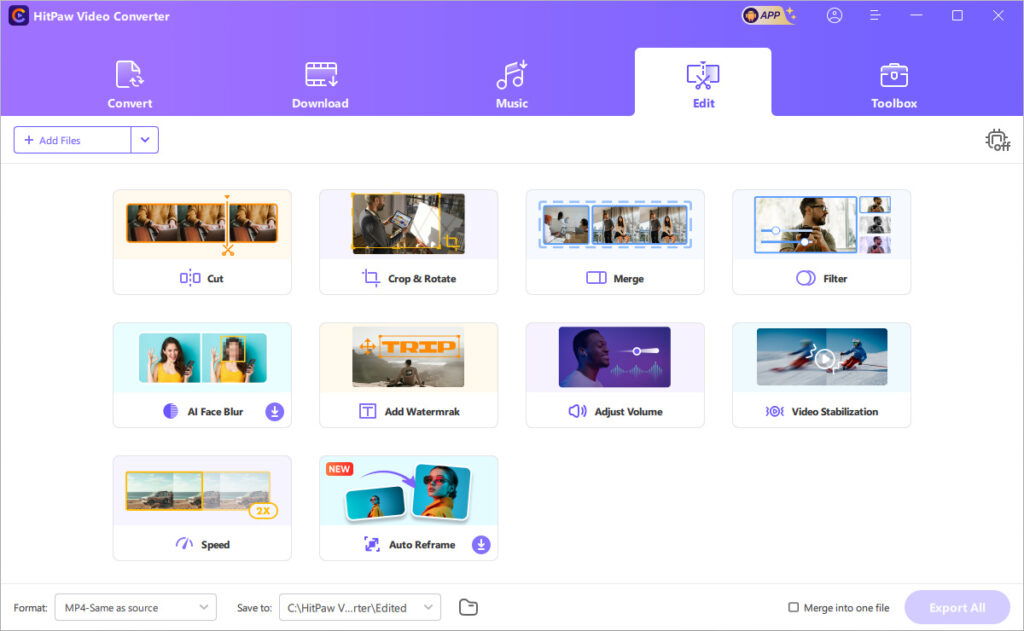The width and height of the screenshot is (1024, 631).
Task: Open the Save to path dropdown
Action: click(360, 607)
